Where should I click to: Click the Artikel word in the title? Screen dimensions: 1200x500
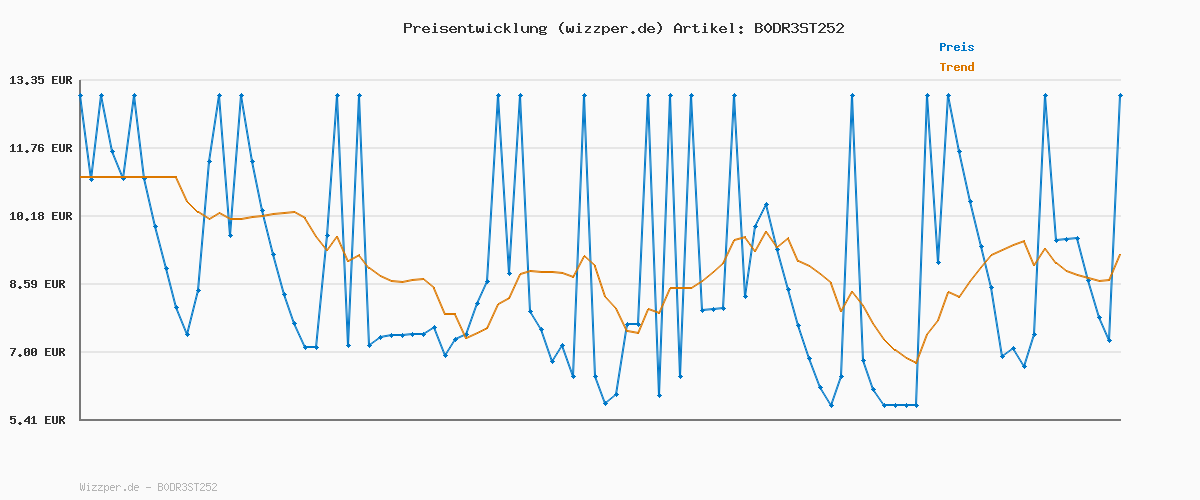pyautogui.click(x=709, y=28)
